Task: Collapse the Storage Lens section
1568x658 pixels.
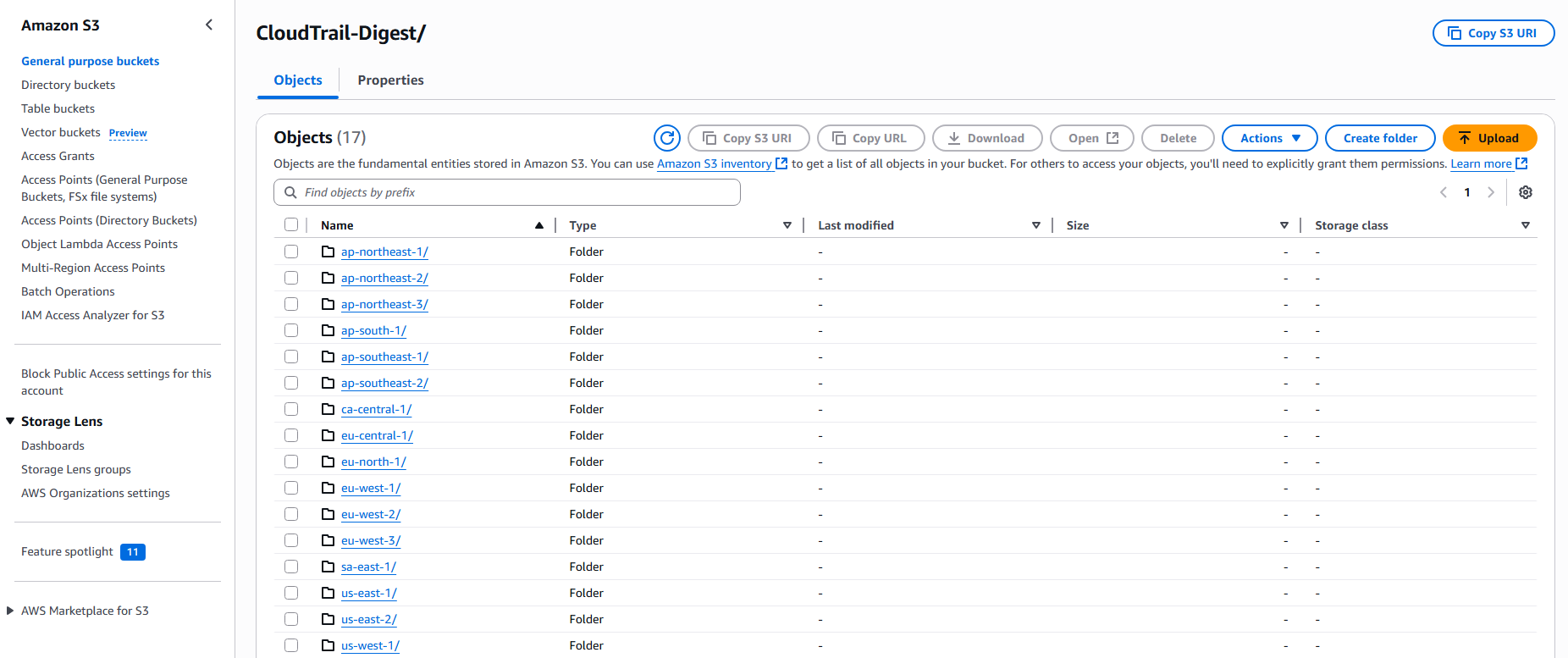Action: coord(10,421)
